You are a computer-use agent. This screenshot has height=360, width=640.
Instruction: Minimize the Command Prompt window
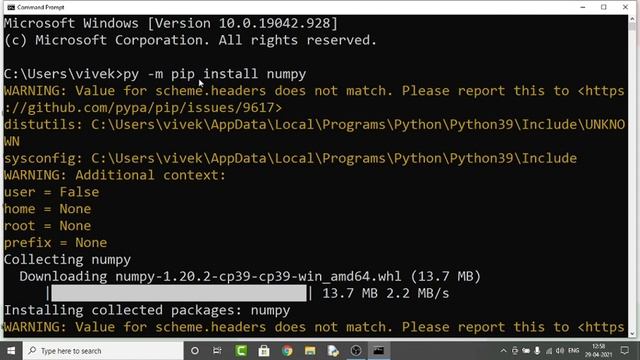tap(582, 7)
